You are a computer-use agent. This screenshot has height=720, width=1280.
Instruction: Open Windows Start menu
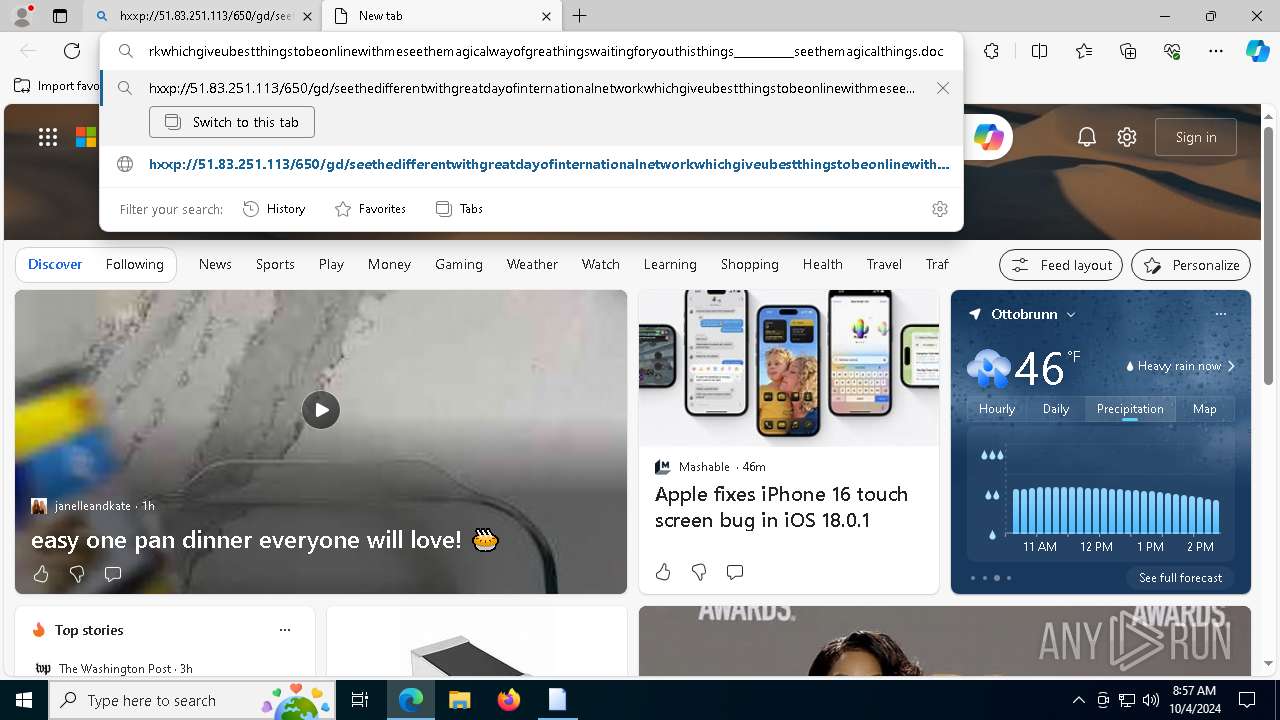[x=24, y=700]
